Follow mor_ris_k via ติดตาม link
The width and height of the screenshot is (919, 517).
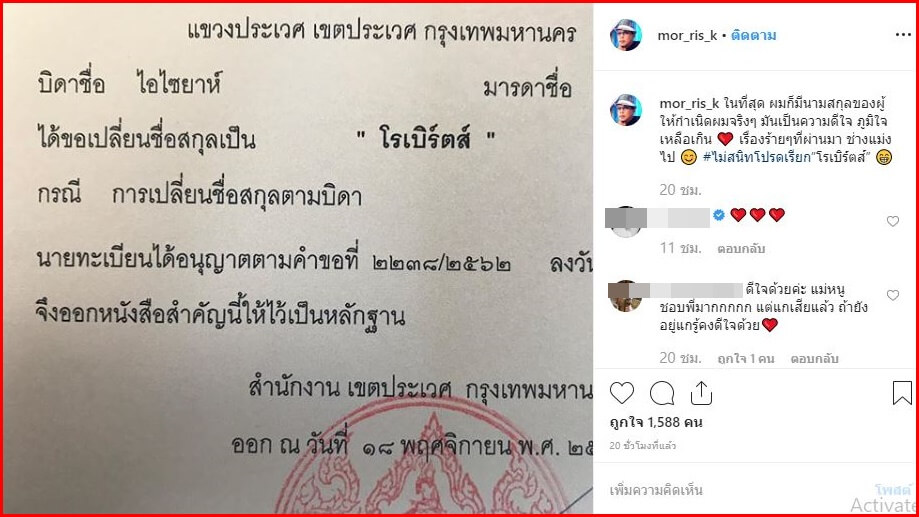point(754,35)
